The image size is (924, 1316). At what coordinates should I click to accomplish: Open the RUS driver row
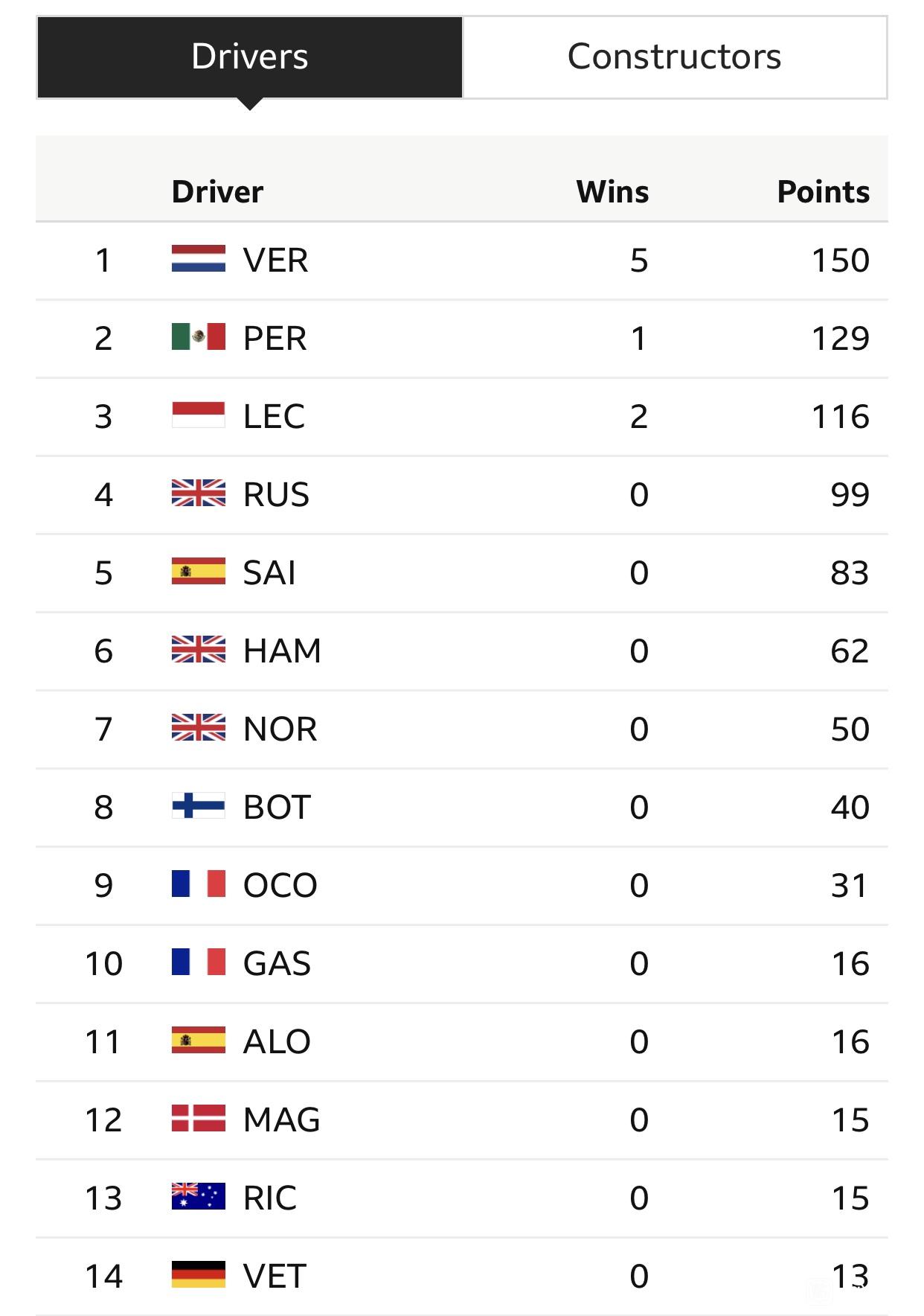click(x=462, y=495)
